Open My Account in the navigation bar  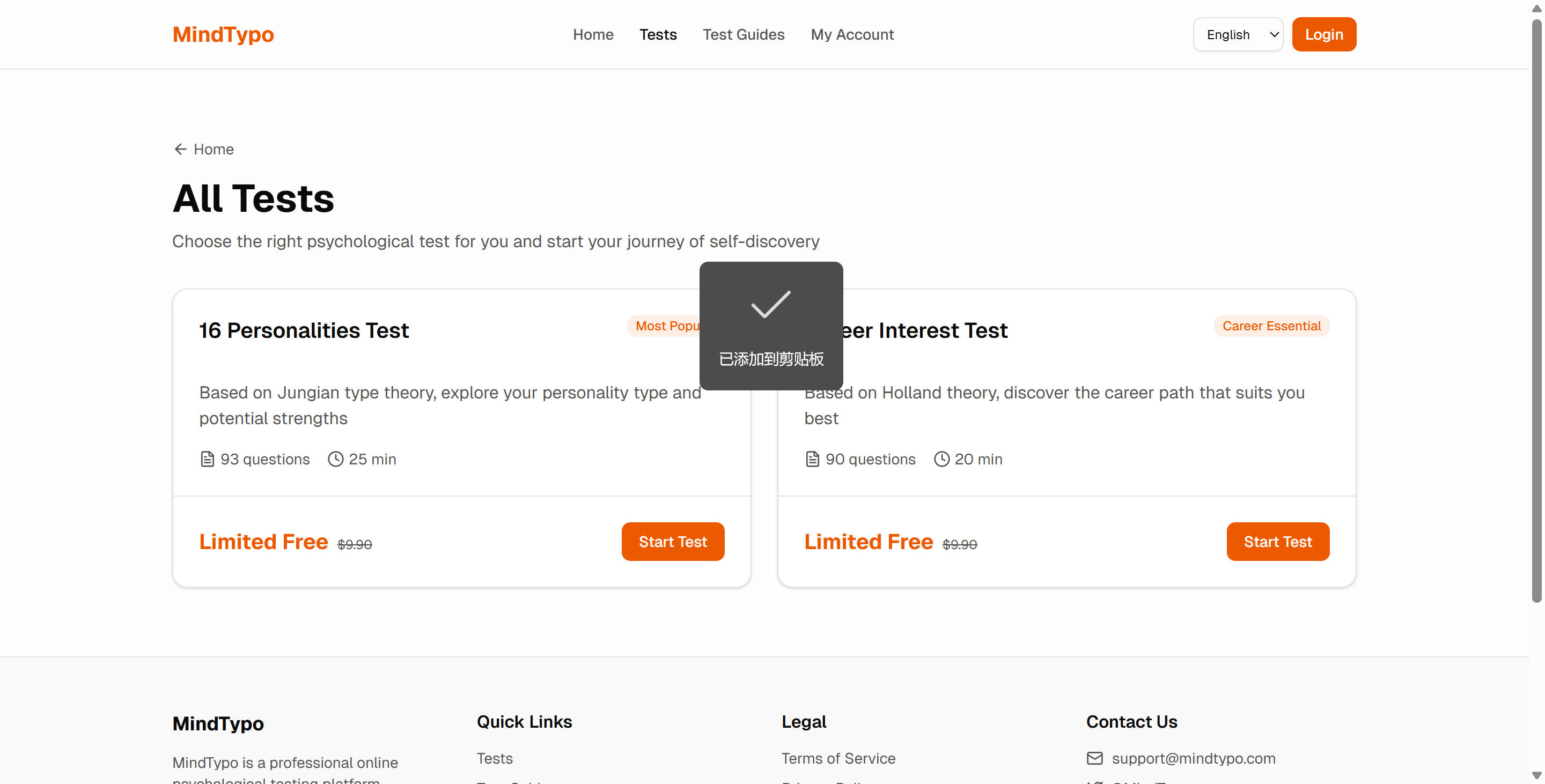(x=852, y=34)
